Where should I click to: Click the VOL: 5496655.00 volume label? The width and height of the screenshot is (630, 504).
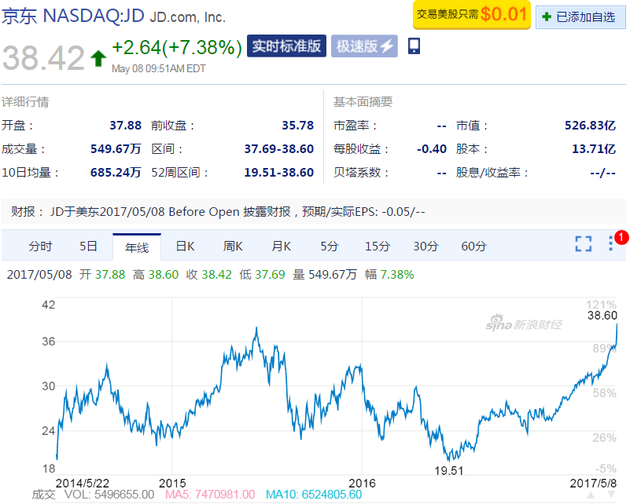[109, 494]
